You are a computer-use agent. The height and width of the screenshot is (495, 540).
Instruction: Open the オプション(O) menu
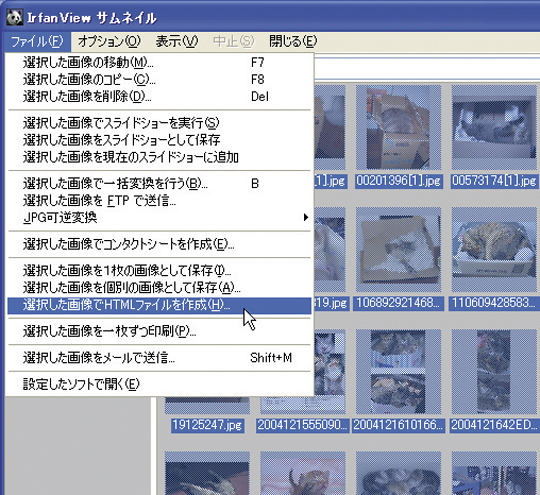(109, 42)
